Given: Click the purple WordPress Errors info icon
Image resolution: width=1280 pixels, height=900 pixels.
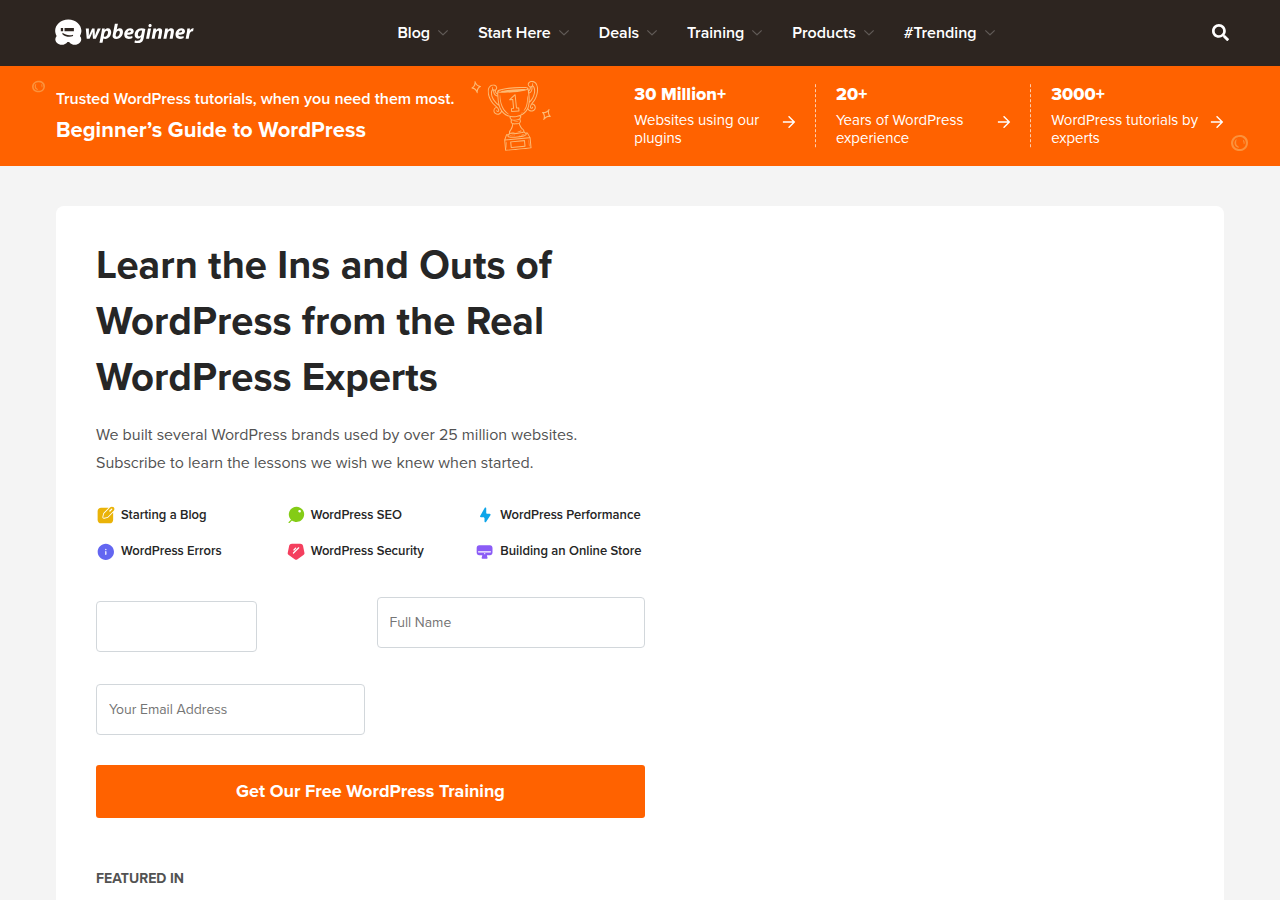Looking at the screenshot, I should pyautogui.click(x=105, y=551).
